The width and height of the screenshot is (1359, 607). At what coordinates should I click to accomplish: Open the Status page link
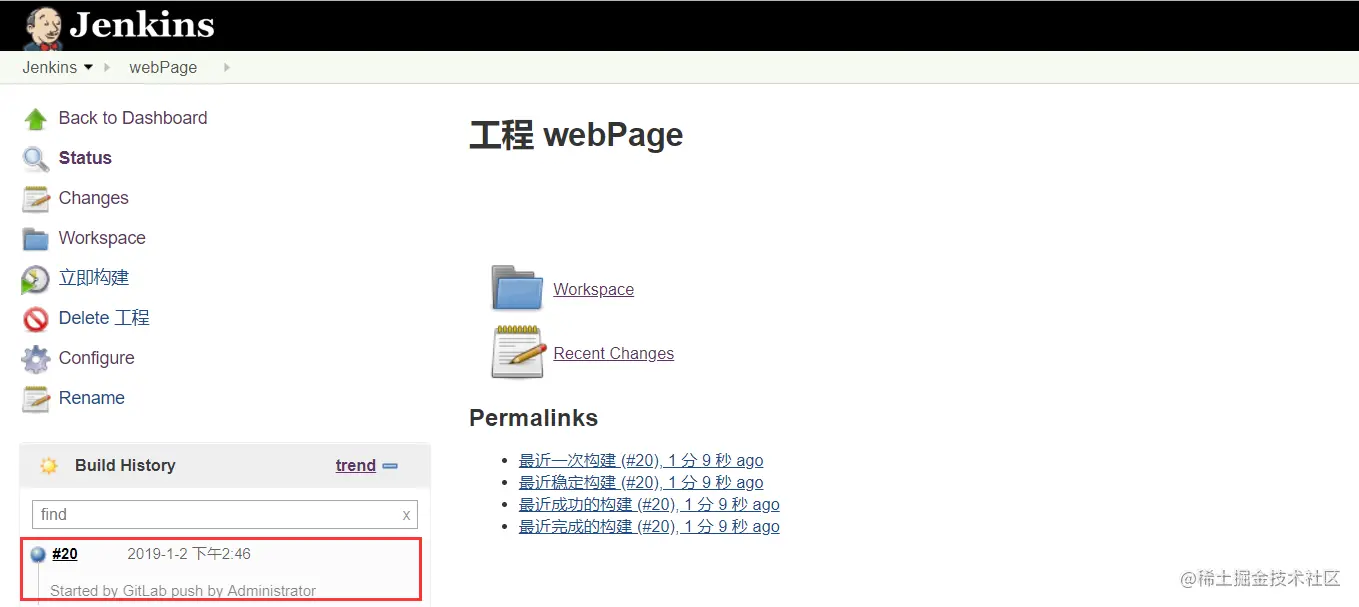tap(85, 158)
